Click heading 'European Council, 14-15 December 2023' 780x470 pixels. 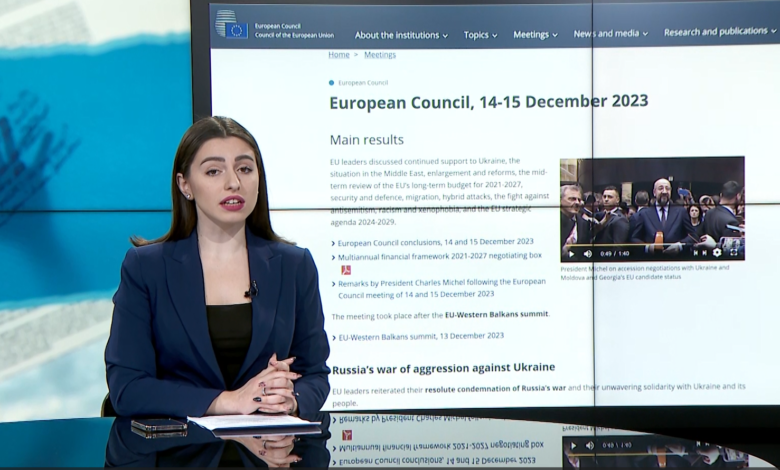click(x=489, y=102)
